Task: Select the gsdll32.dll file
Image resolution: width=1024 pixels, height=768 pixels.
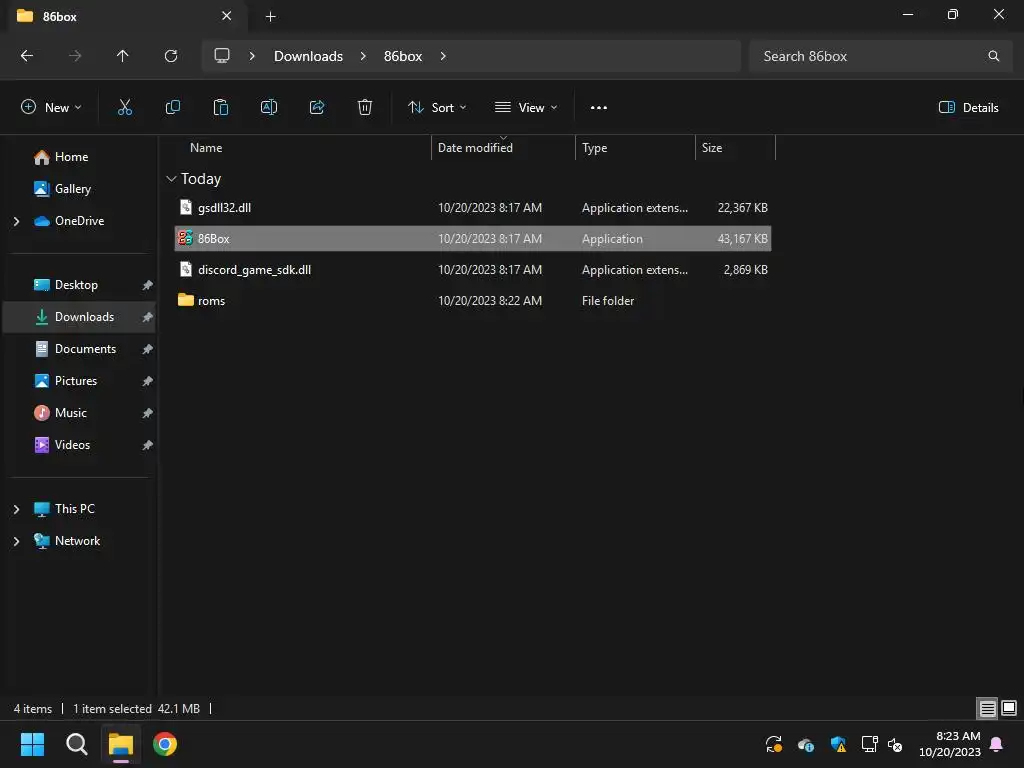Action: tap(473, 208)
